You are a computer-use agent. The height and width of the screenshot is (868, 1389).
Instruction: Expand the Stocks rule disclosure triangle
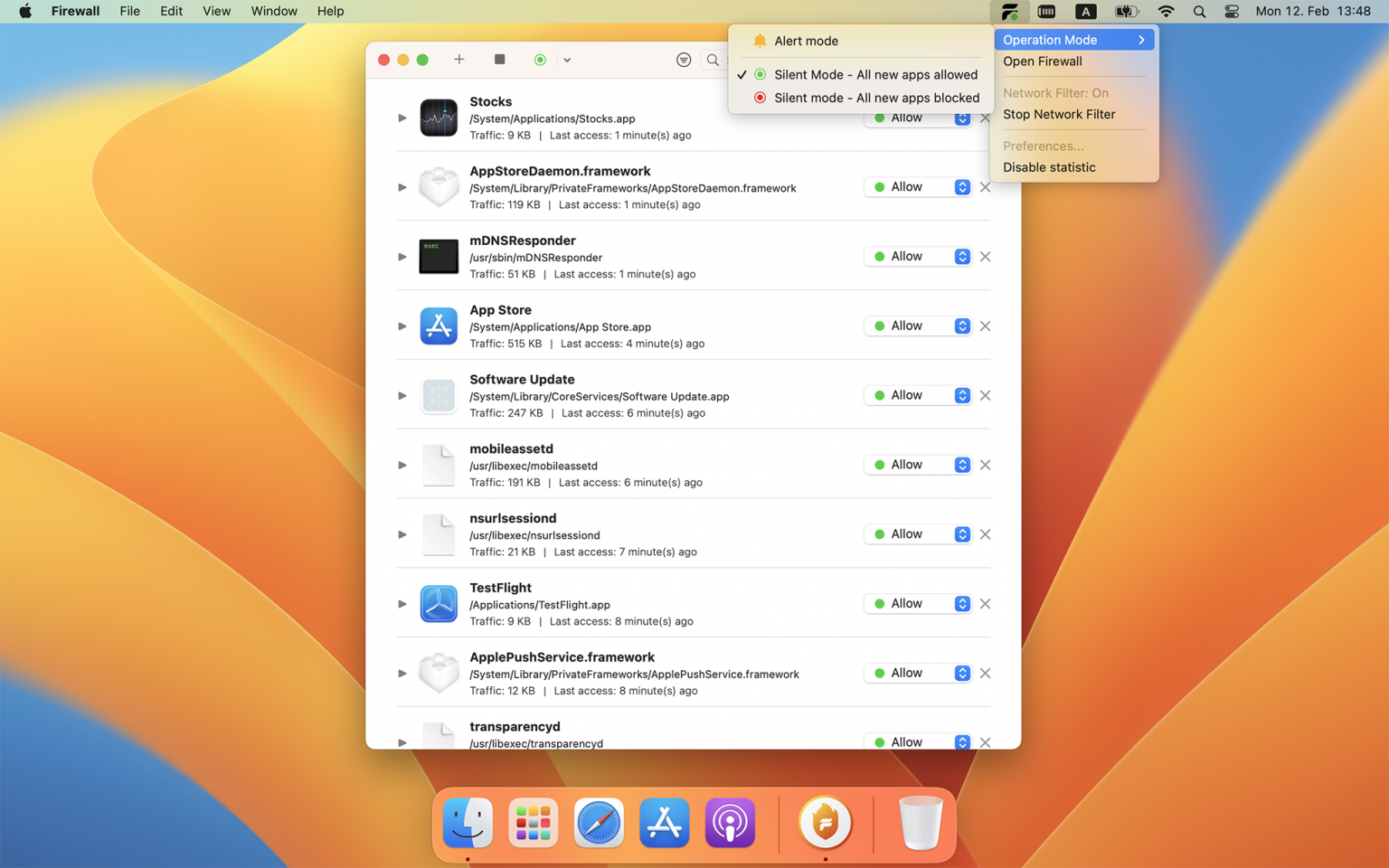402,117
